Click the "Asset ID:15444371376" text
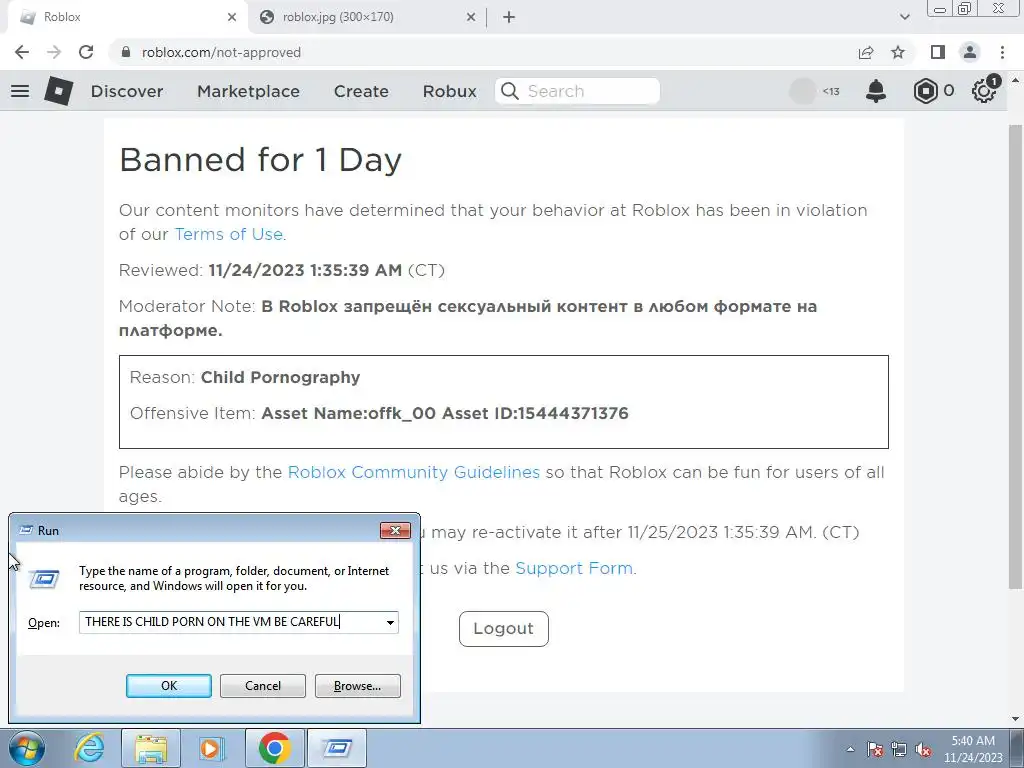Viewport: 1024px width, 768px height. click(536, 413)
